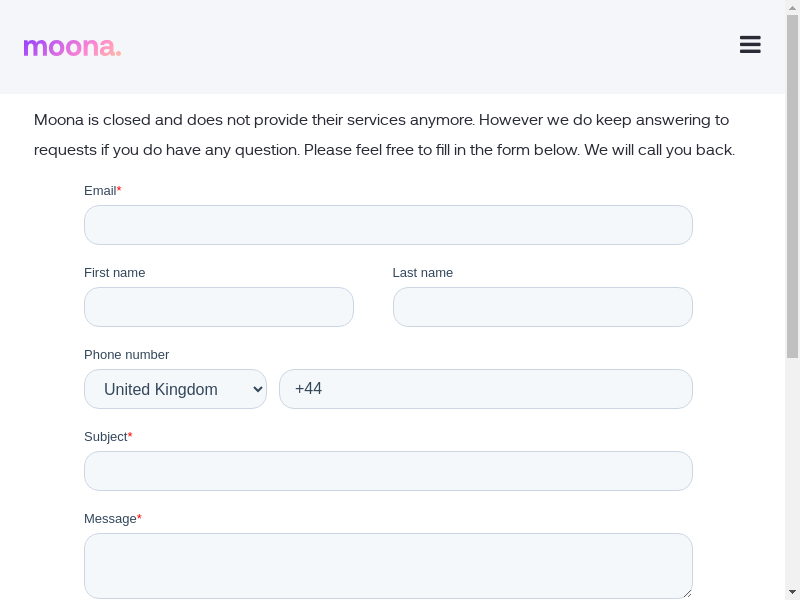Click the First name label
800x600 pixels.
coord(114,272)
